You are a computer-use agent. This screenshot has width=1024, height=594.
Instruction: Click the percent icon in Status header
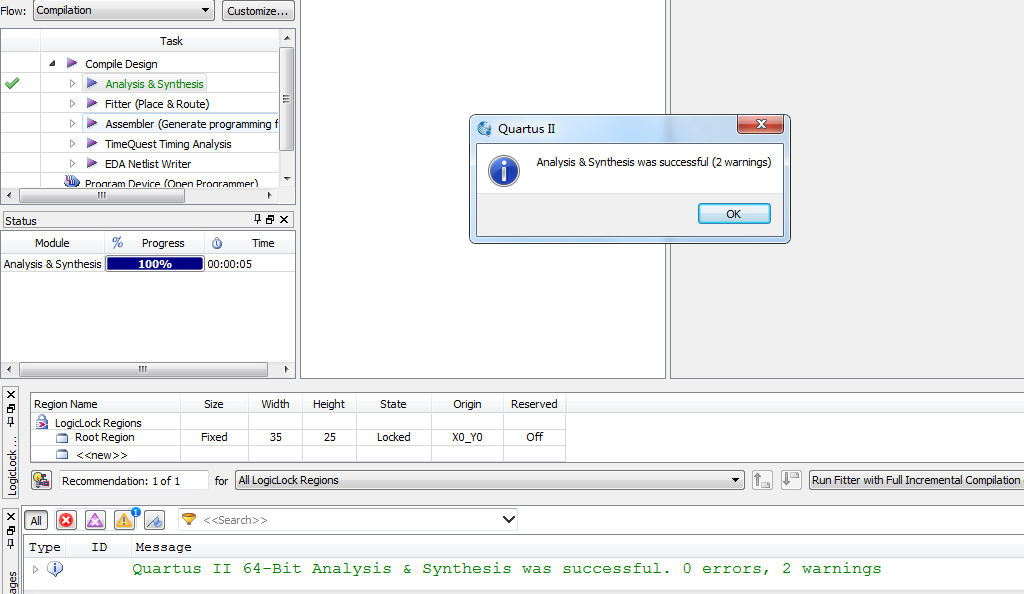pyautogui.click(x=118, y=243)
